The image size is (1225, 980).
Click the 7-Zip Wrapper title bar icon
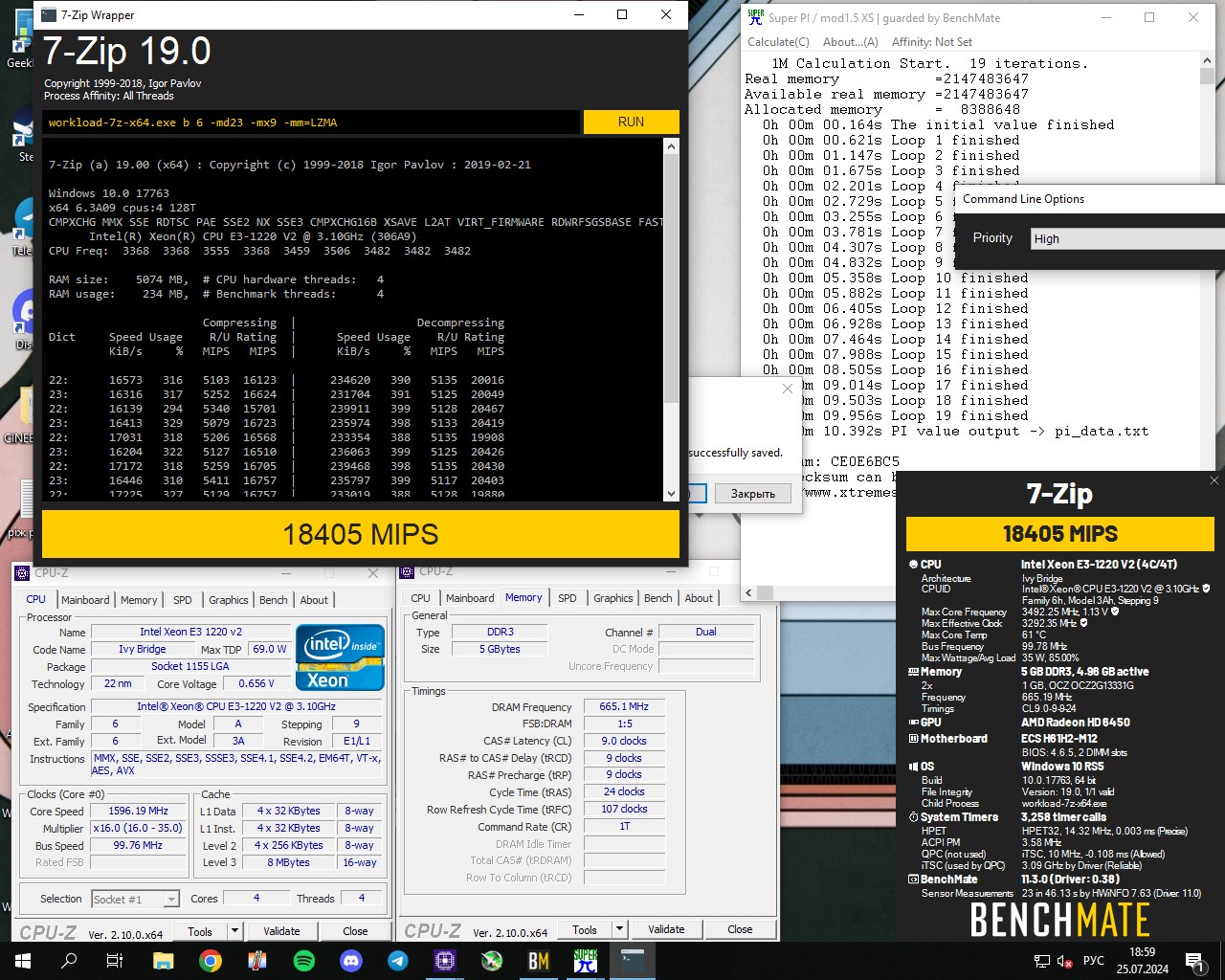point(49,15)
